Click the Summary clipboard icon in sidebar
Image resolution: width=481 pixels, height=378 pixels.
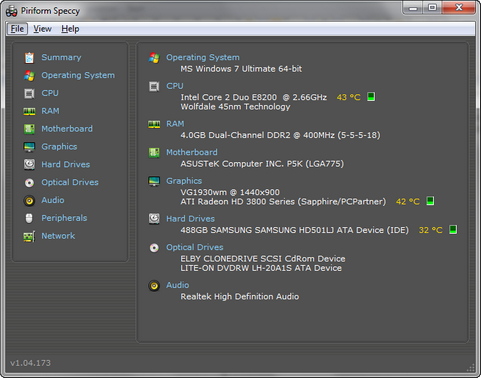tap(29, 58)
